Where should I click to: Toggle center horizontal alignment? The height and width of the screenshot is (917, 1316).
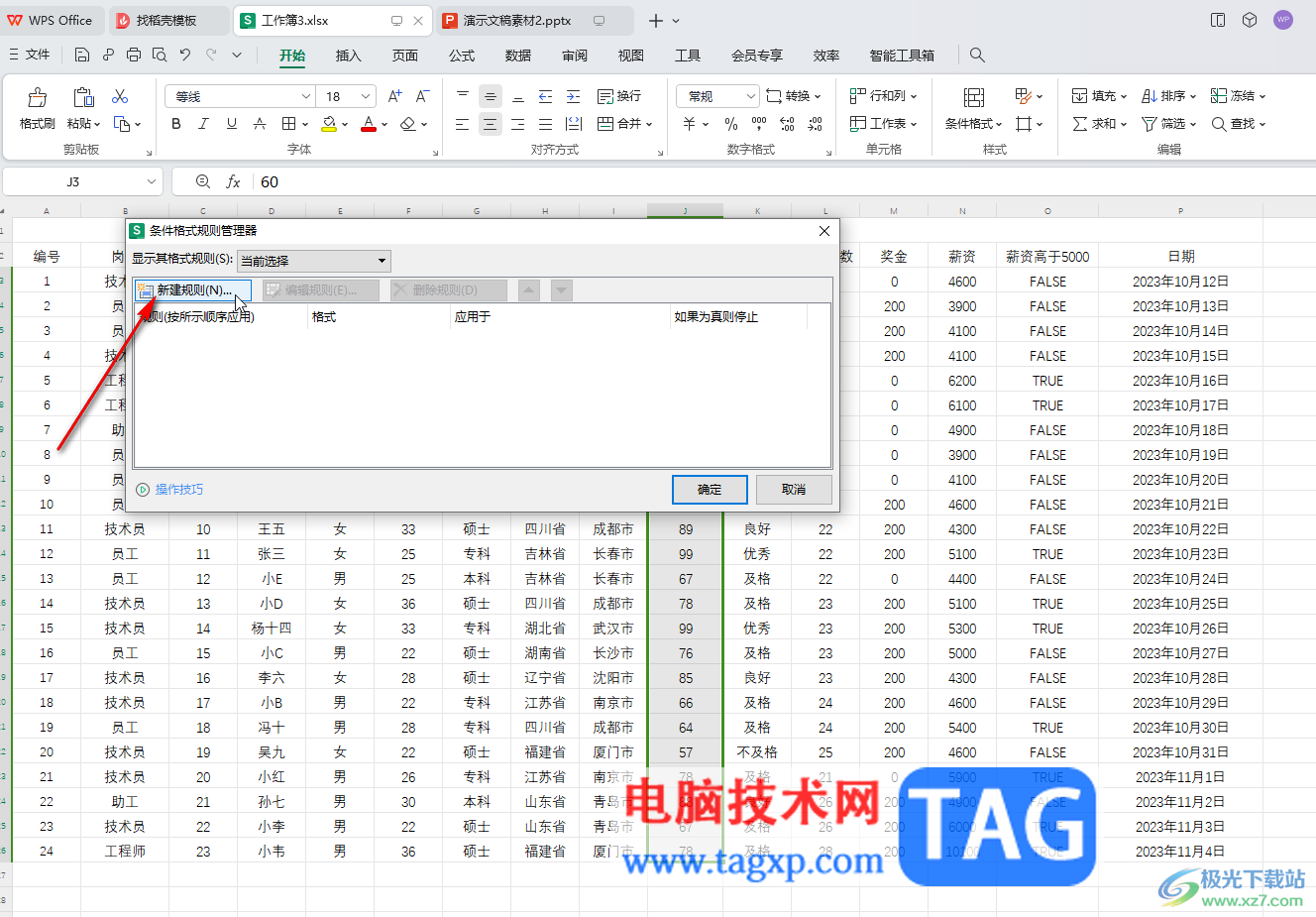coord(491,124)
